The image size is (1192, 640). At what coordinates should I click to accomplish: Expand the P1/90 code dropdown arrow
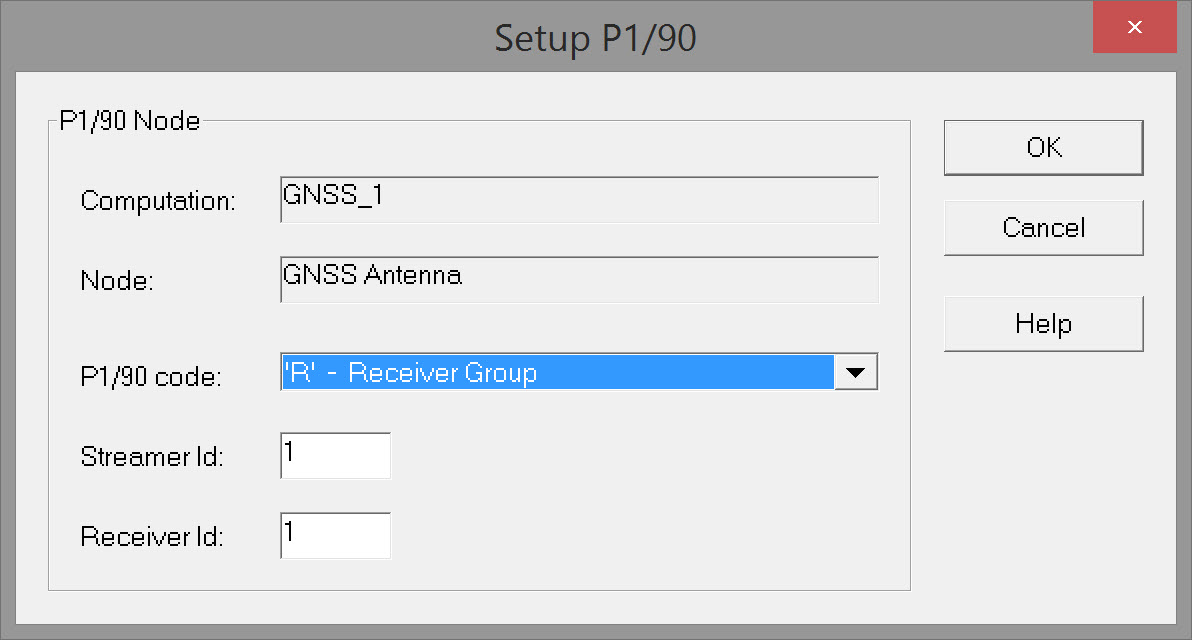pos(855,373)
